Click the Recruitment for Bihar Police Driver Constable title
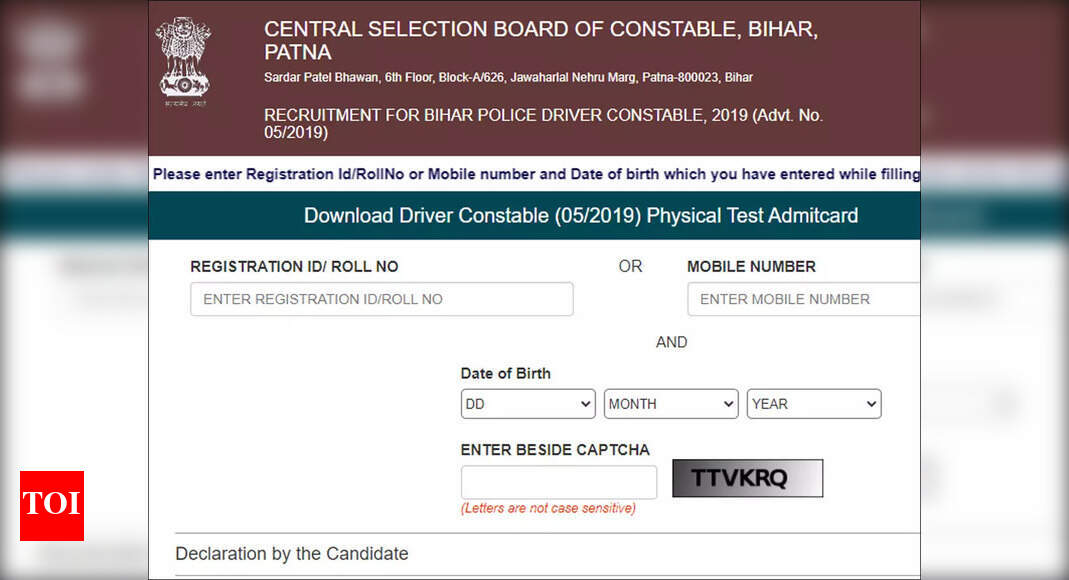 pos(543,123)
